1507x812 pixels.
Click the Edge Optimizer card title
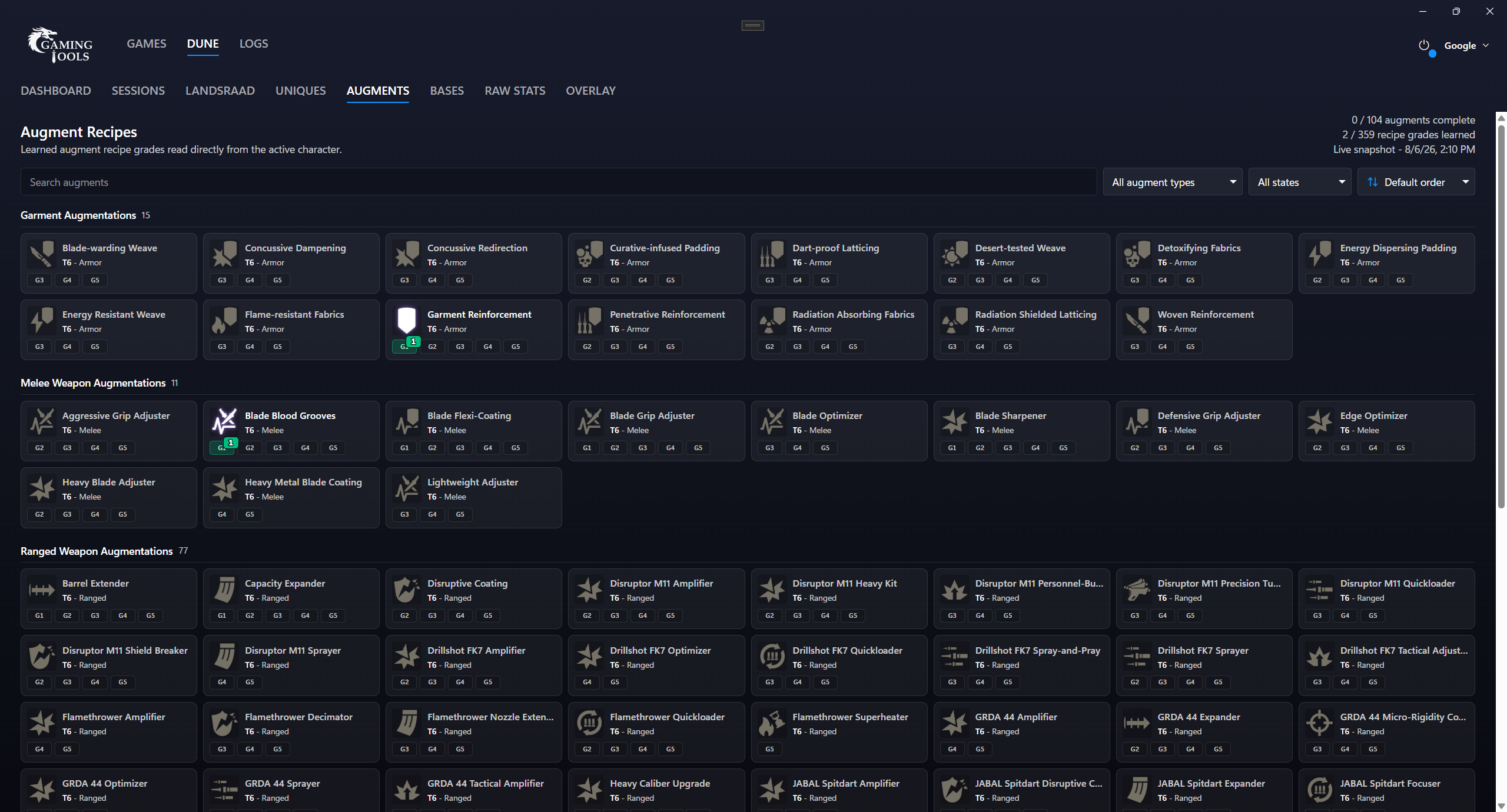point(1374,415)
